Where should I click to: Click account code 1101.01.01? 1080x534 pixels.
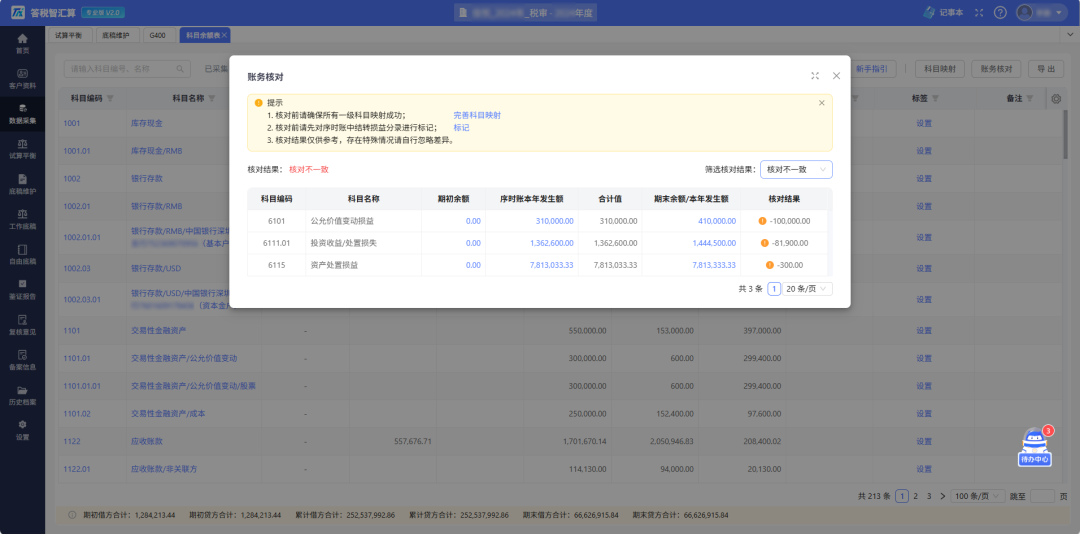pyautogui.click(x=82, y=386)
